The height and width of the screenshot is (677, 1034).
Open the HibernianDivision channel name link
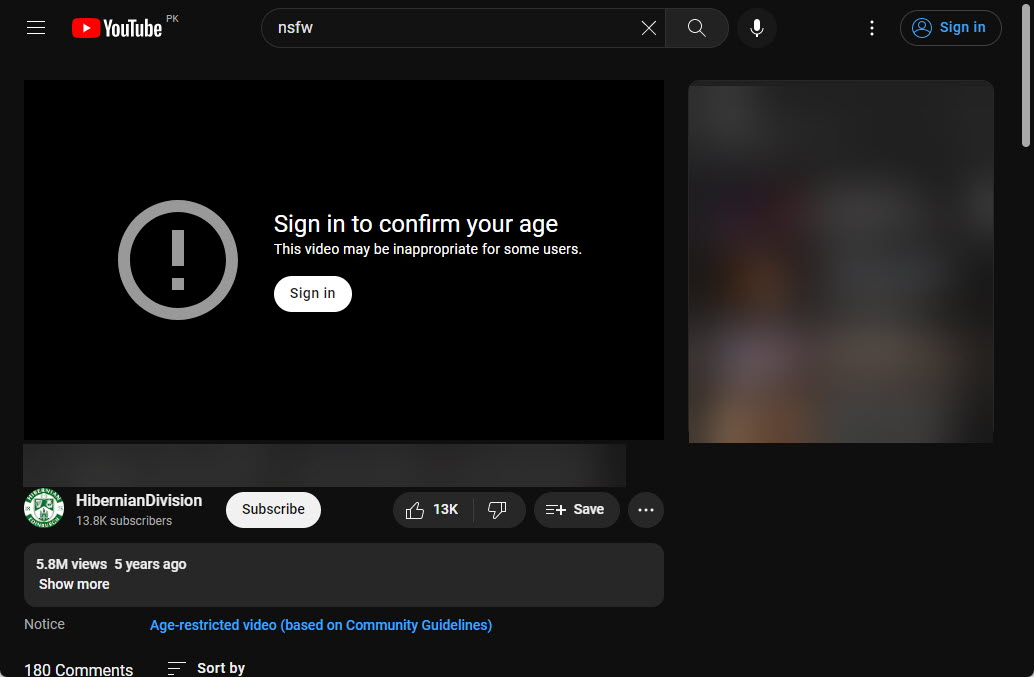pos(139,500)
